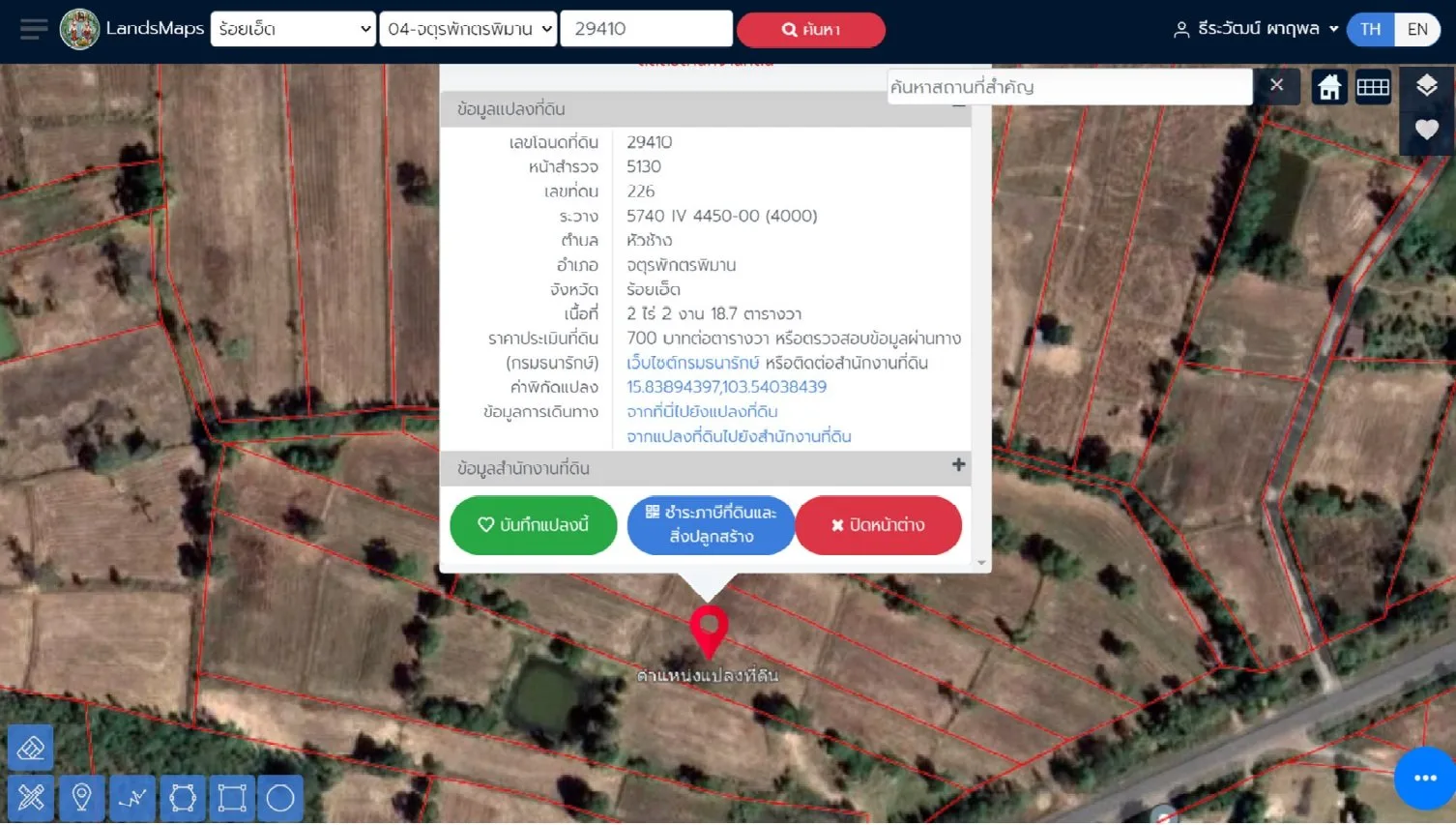The image size is (1456, 825).
Task: Click the deed number field containing 29410
Action: 647,29
